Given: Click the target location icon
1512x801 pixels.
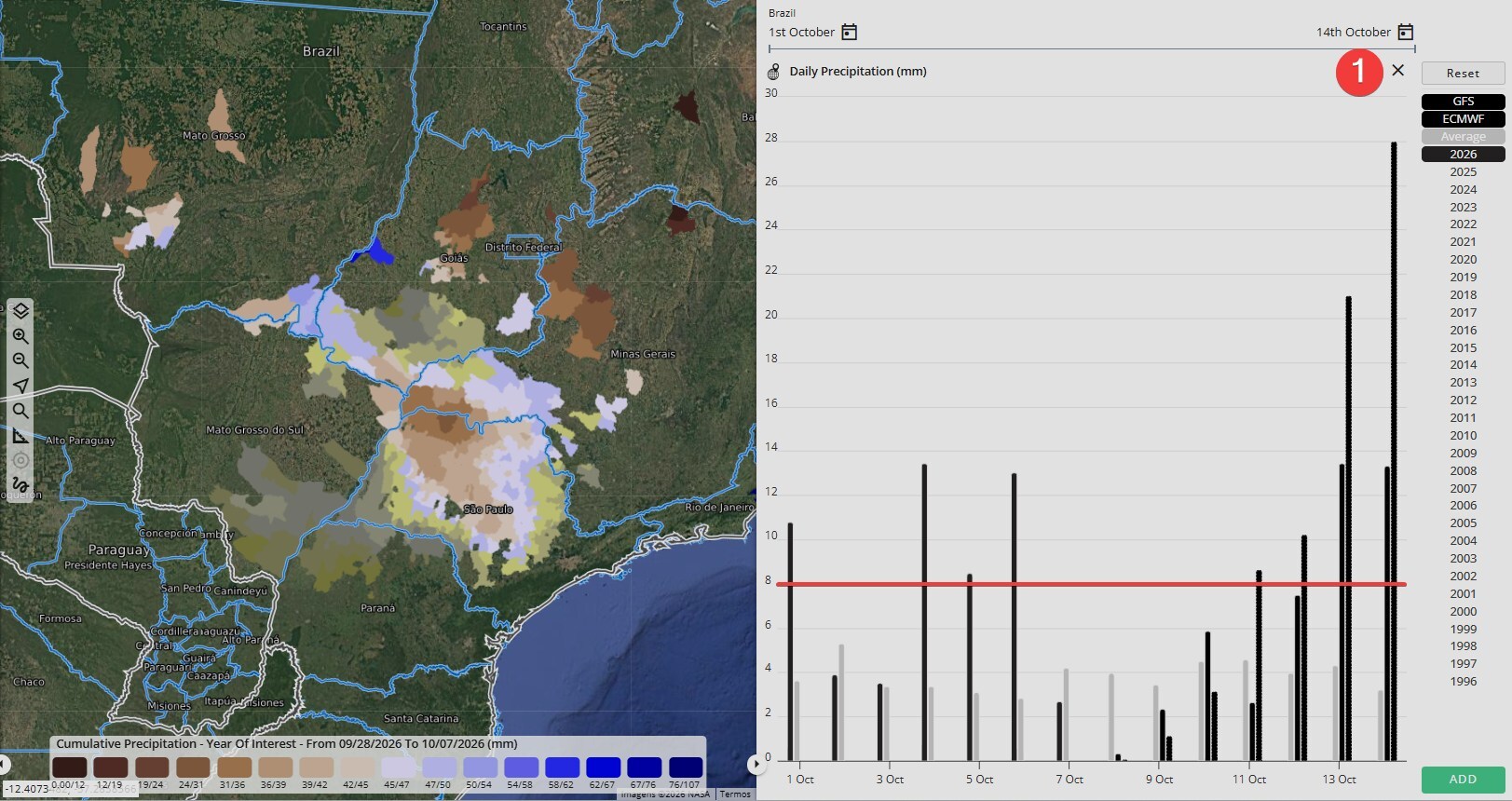Looking at the screenshot, I should 20,460.
